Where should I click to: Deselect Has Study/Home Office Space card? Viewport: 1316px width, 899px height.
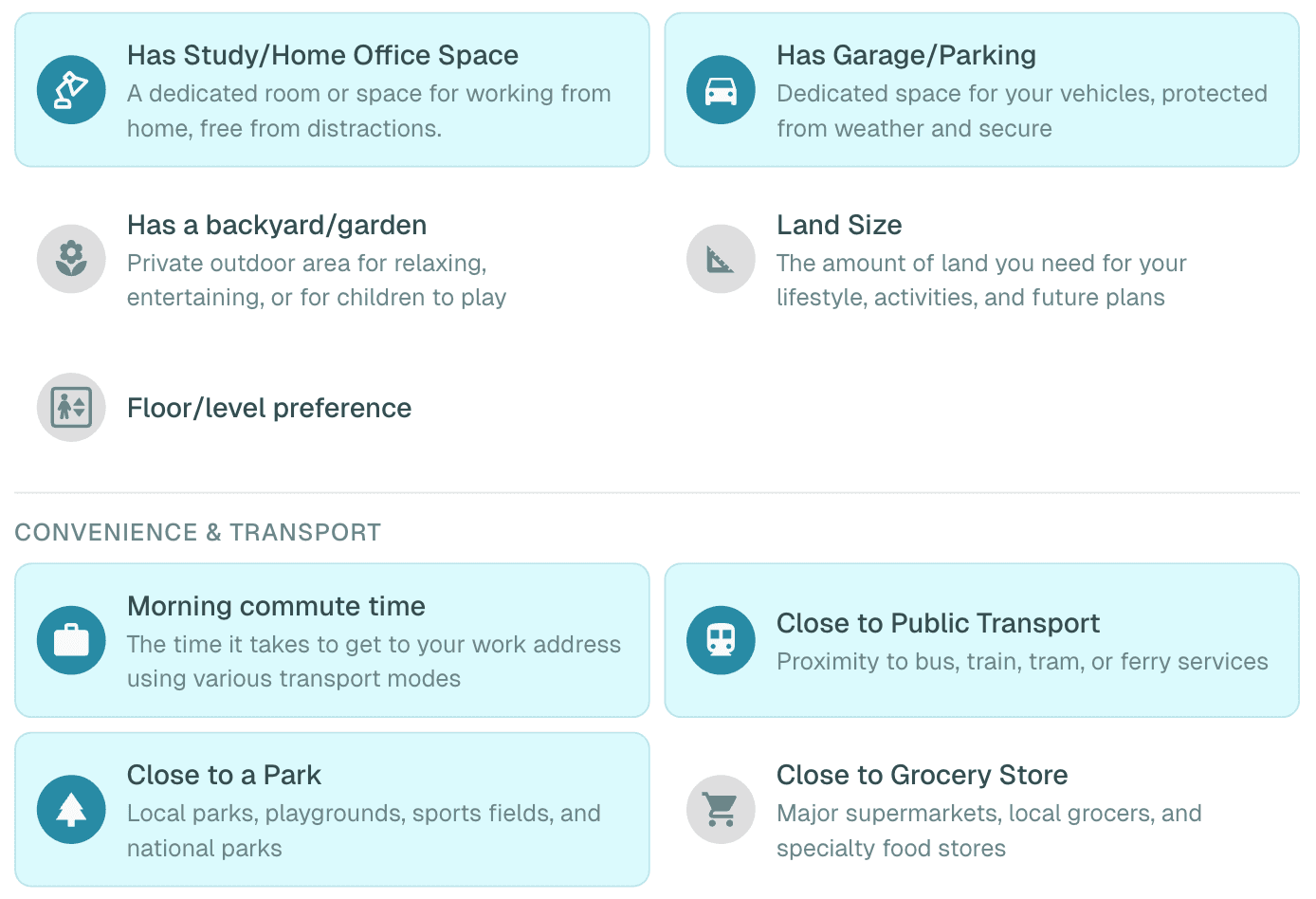pos(332,90)
